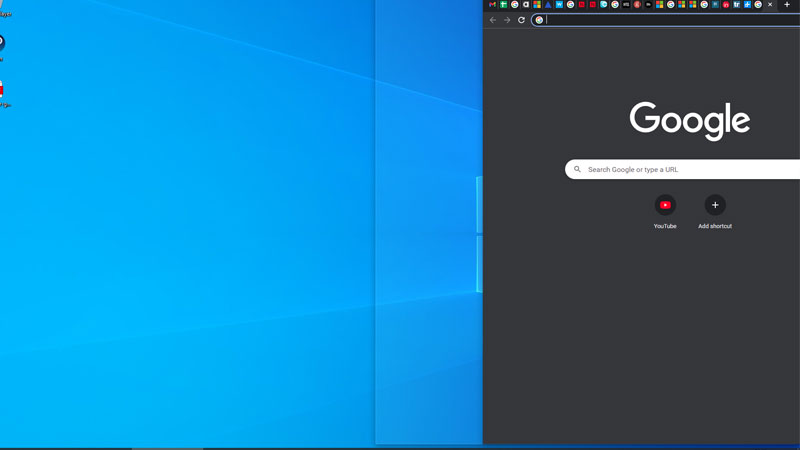800x450 pixels.
Task: Switch to the Gmail tab
Action: click(x=492, y=5)
